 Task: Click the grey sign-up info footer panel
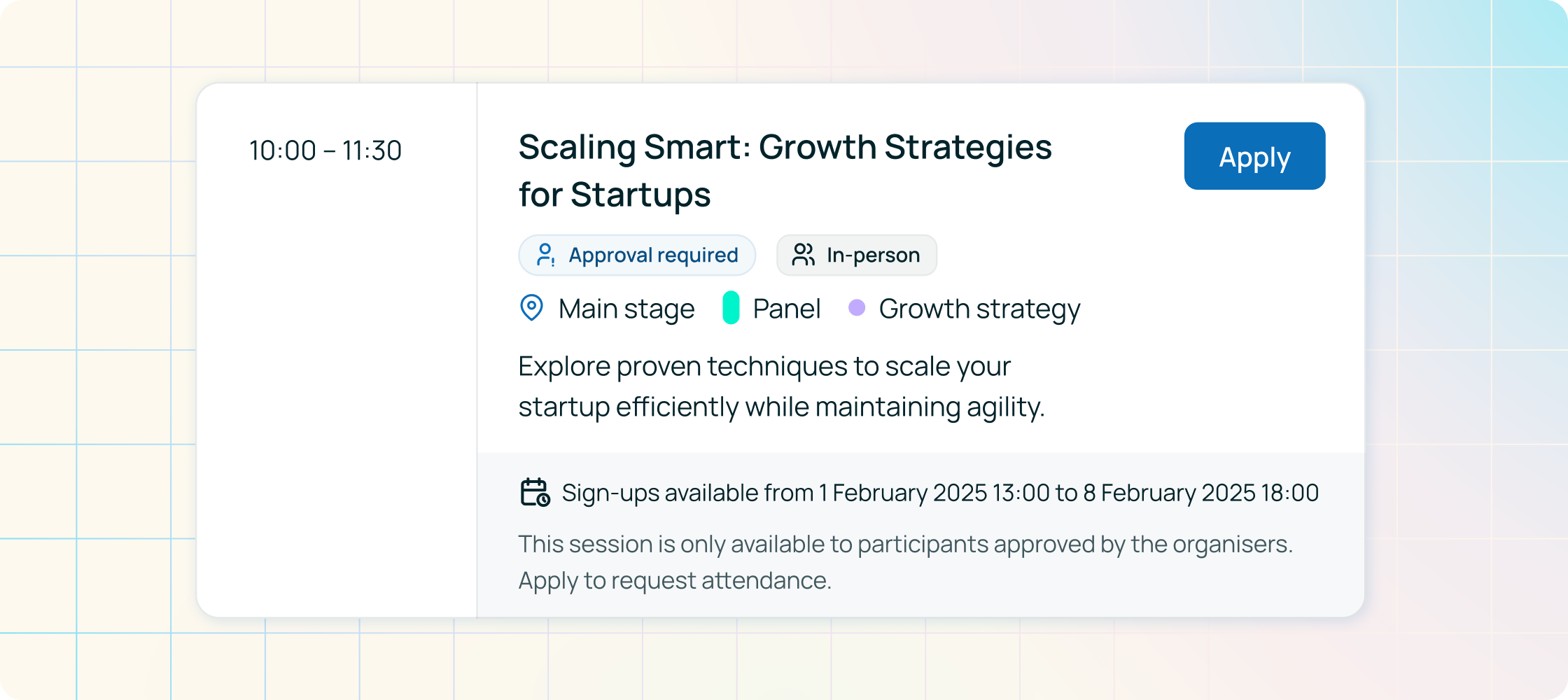(x=921, y=535)
